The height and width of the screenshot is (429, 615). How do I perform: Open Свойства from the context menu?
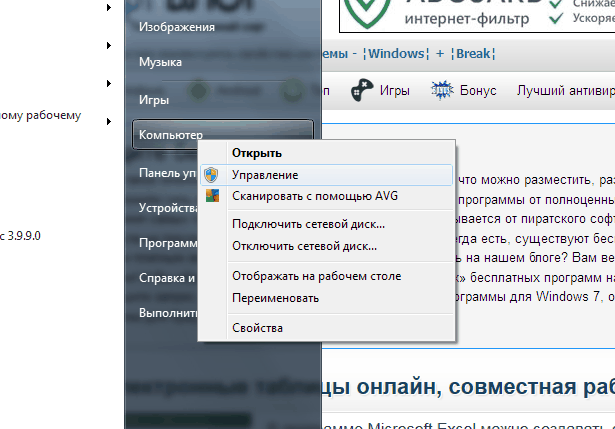[326, 328]
